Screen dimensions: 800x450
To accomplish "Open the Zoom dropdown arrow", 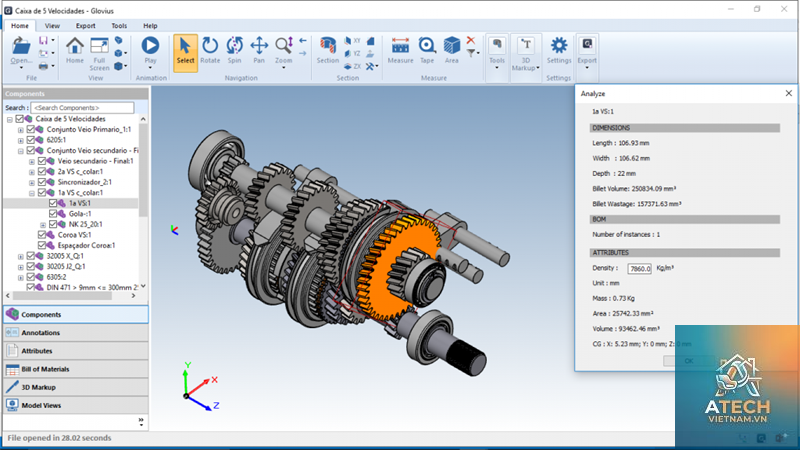I will (284, 67).
